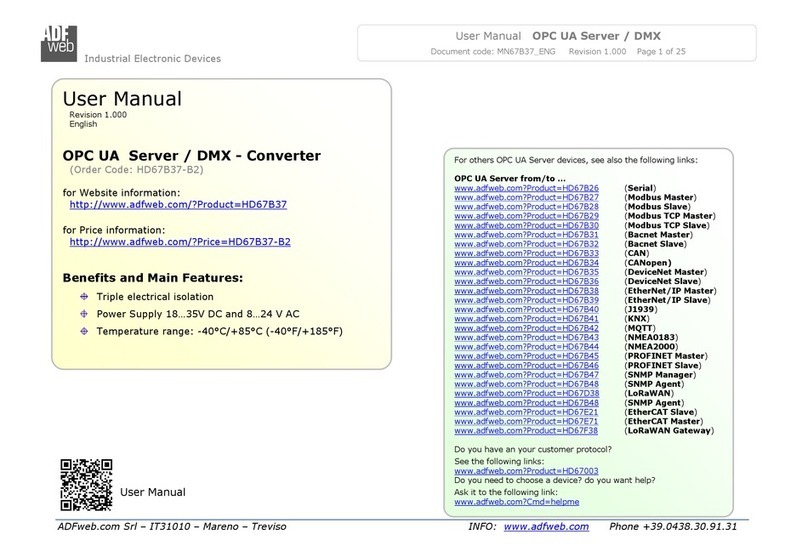Click the 'OPC UA Server / DMX' header title
Image resolution: width=808 pixels, height=557 pixels.
tap(596, 36)
